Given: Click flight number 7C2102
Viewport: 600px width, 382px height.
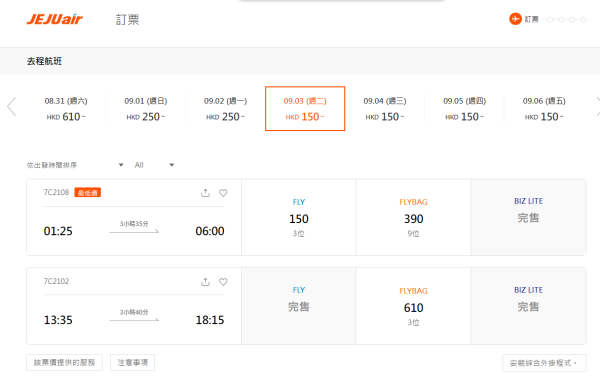Looking at the screenshot, I should tap(56, 281).
